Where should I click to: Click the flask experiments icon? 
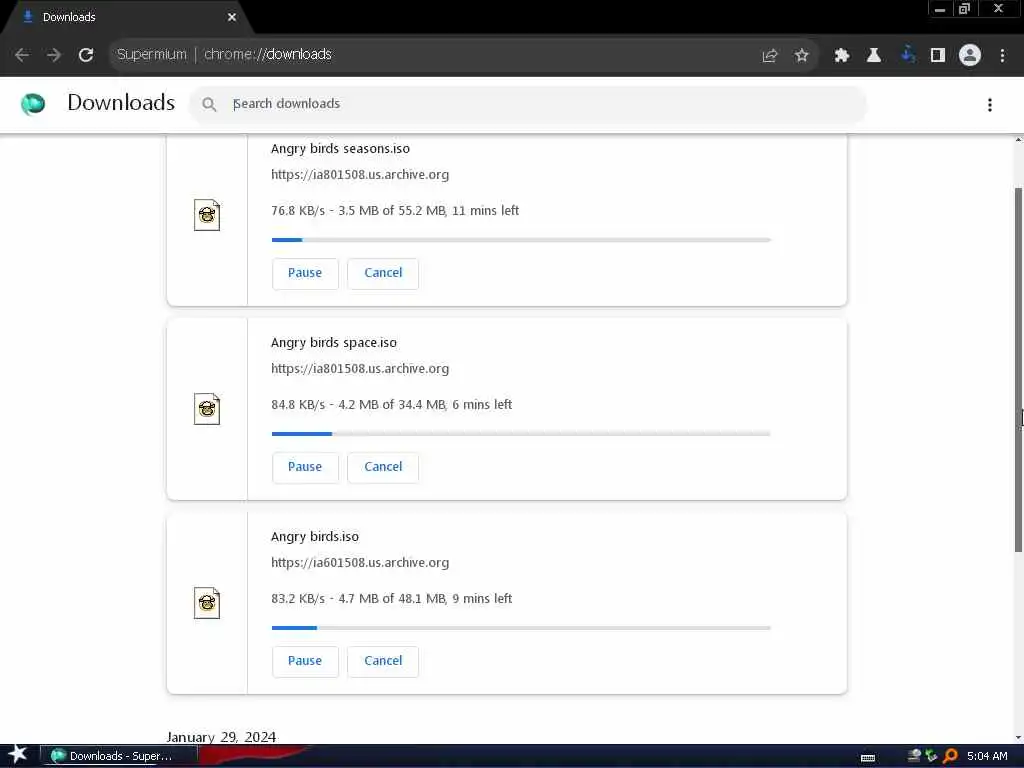click(874, 56)
